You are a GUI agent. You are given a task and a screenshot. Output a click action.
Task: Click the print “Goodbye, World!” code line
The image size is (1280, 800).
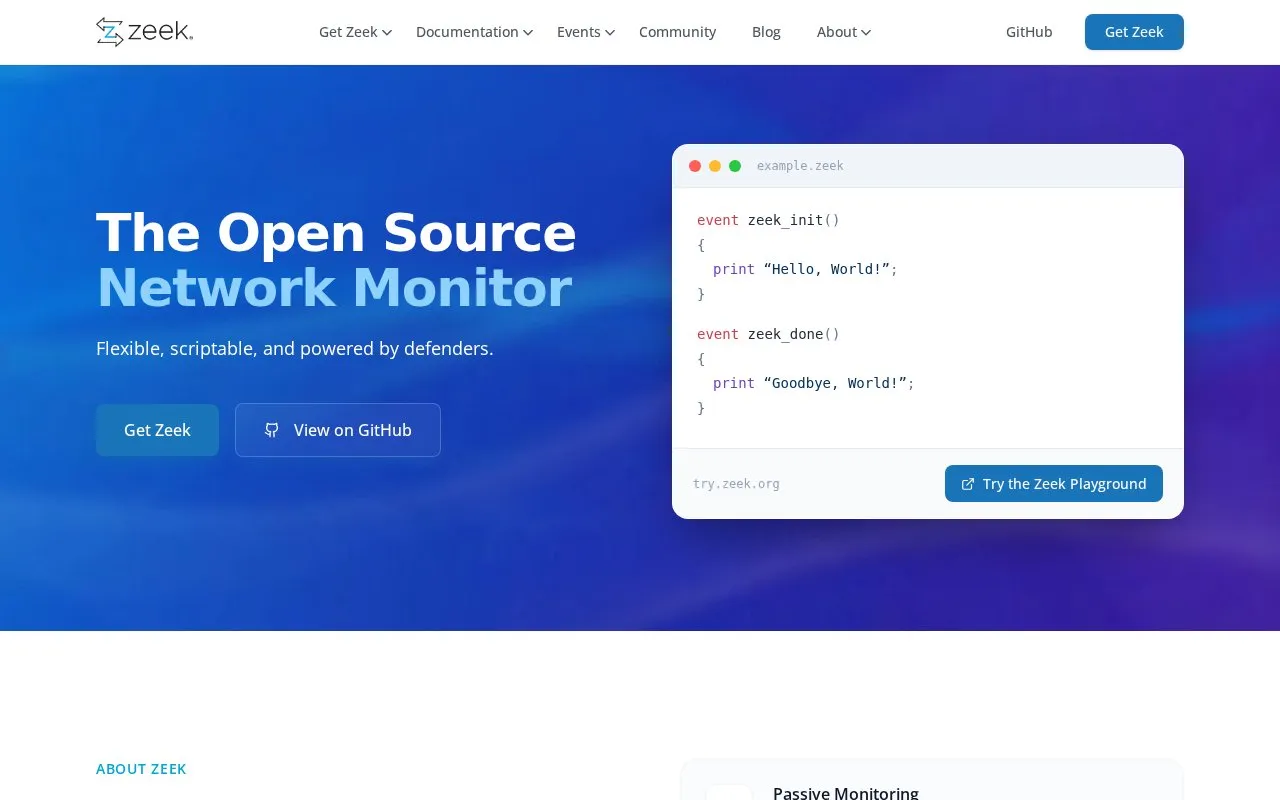[814, 383]
